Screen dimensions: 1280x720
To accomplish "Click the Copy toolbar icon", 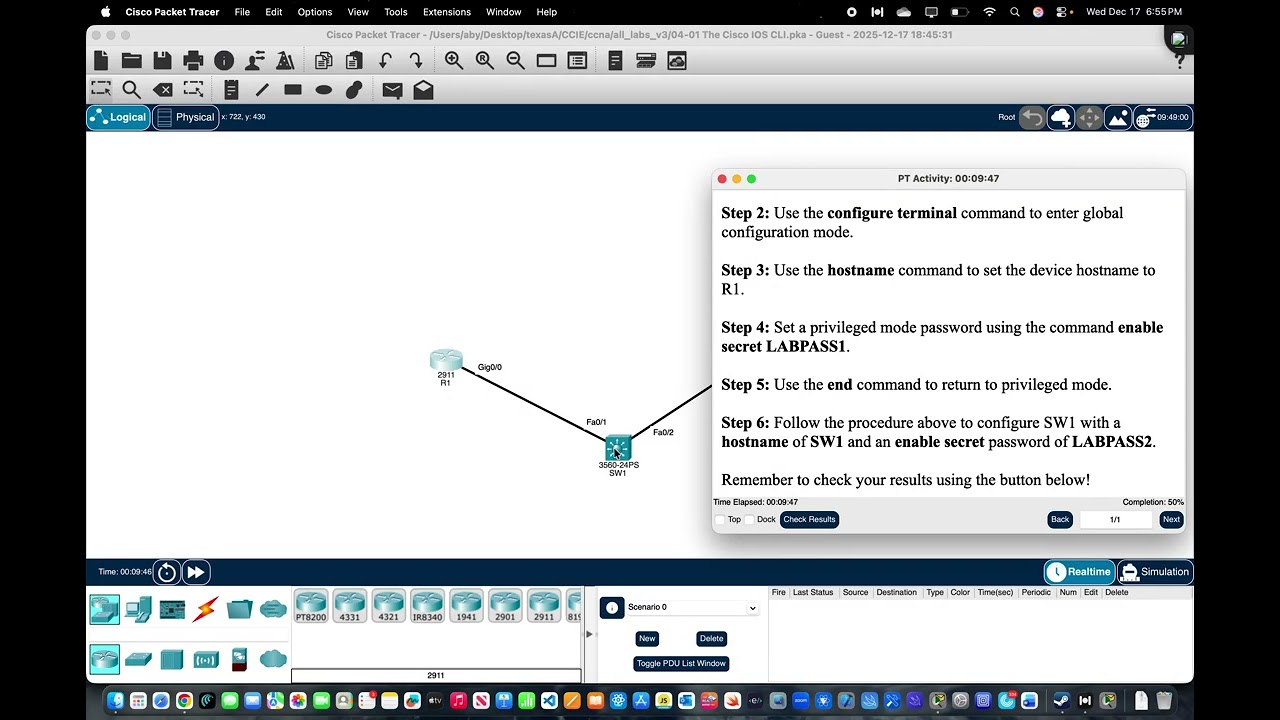I will click(x=323, y=61).
